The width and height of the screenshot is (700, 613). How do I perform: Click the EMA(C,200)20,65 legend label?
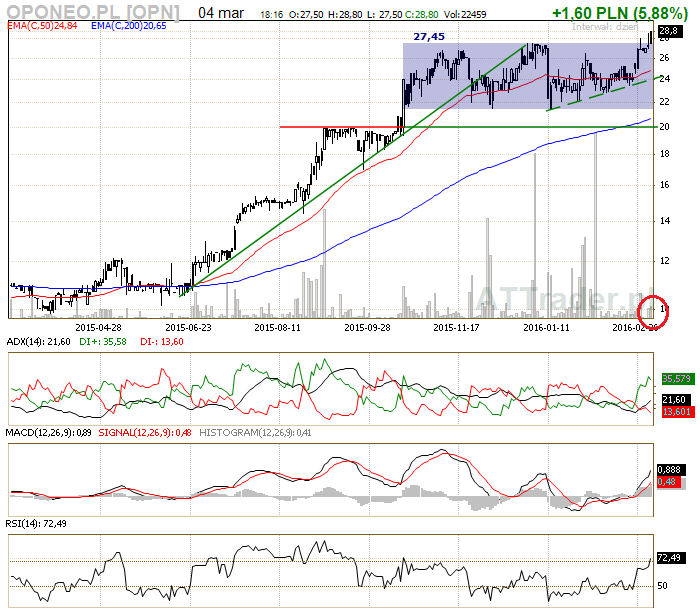click(x=129, y=26)
